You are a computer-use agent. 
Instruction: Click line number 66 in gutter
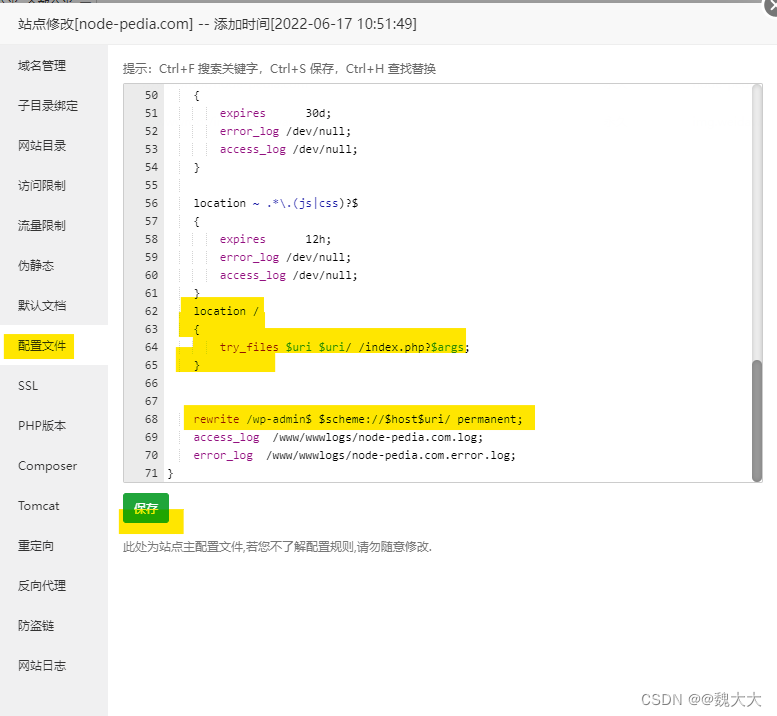[x=151, y=383]
